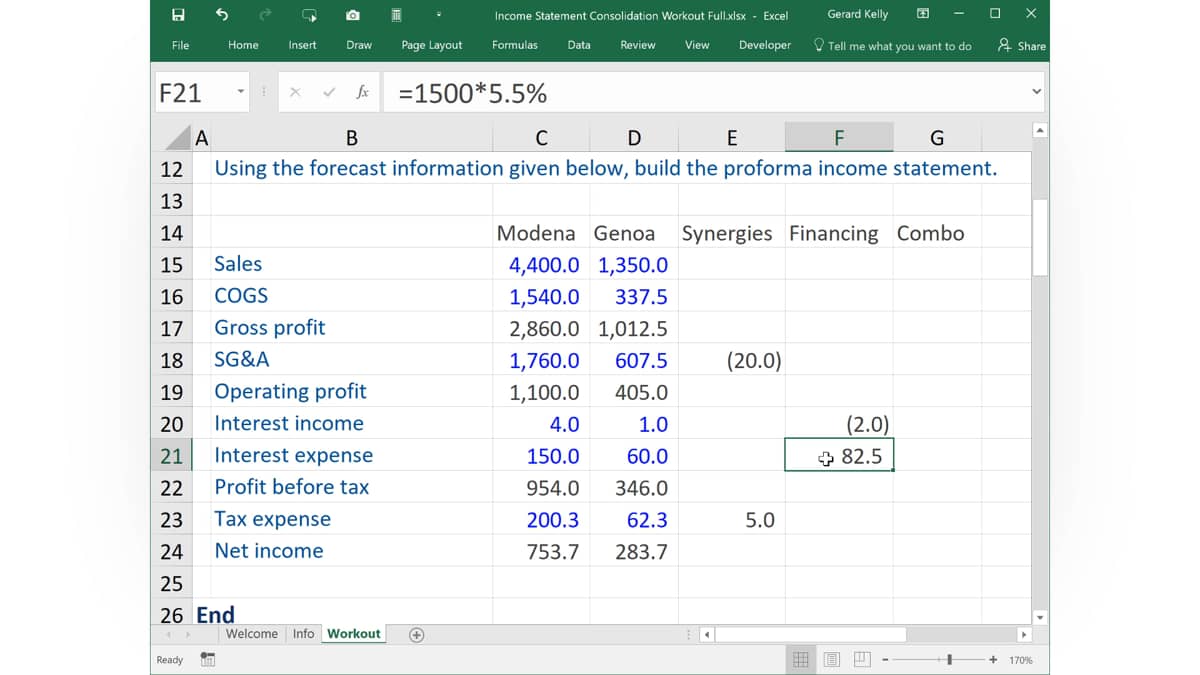
Task: Click the Select All corner triangle
Action: [177, 138]
